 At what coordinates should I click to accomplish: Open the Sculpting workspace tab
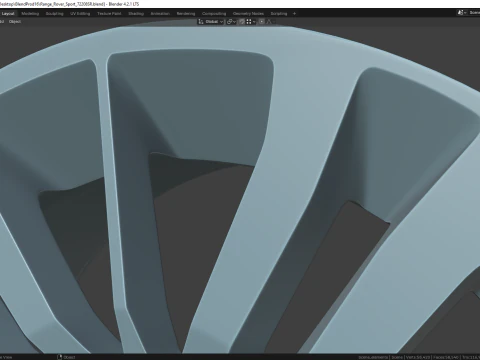[54, 14]
